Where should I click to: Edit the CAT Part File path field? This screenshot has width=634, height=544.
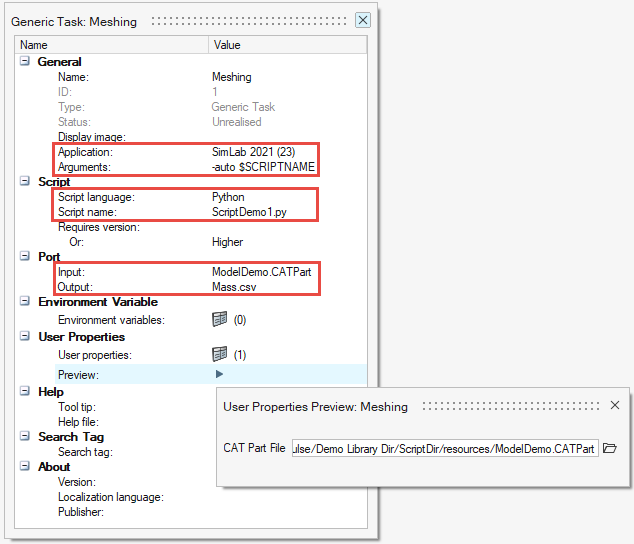click(444, 448)
